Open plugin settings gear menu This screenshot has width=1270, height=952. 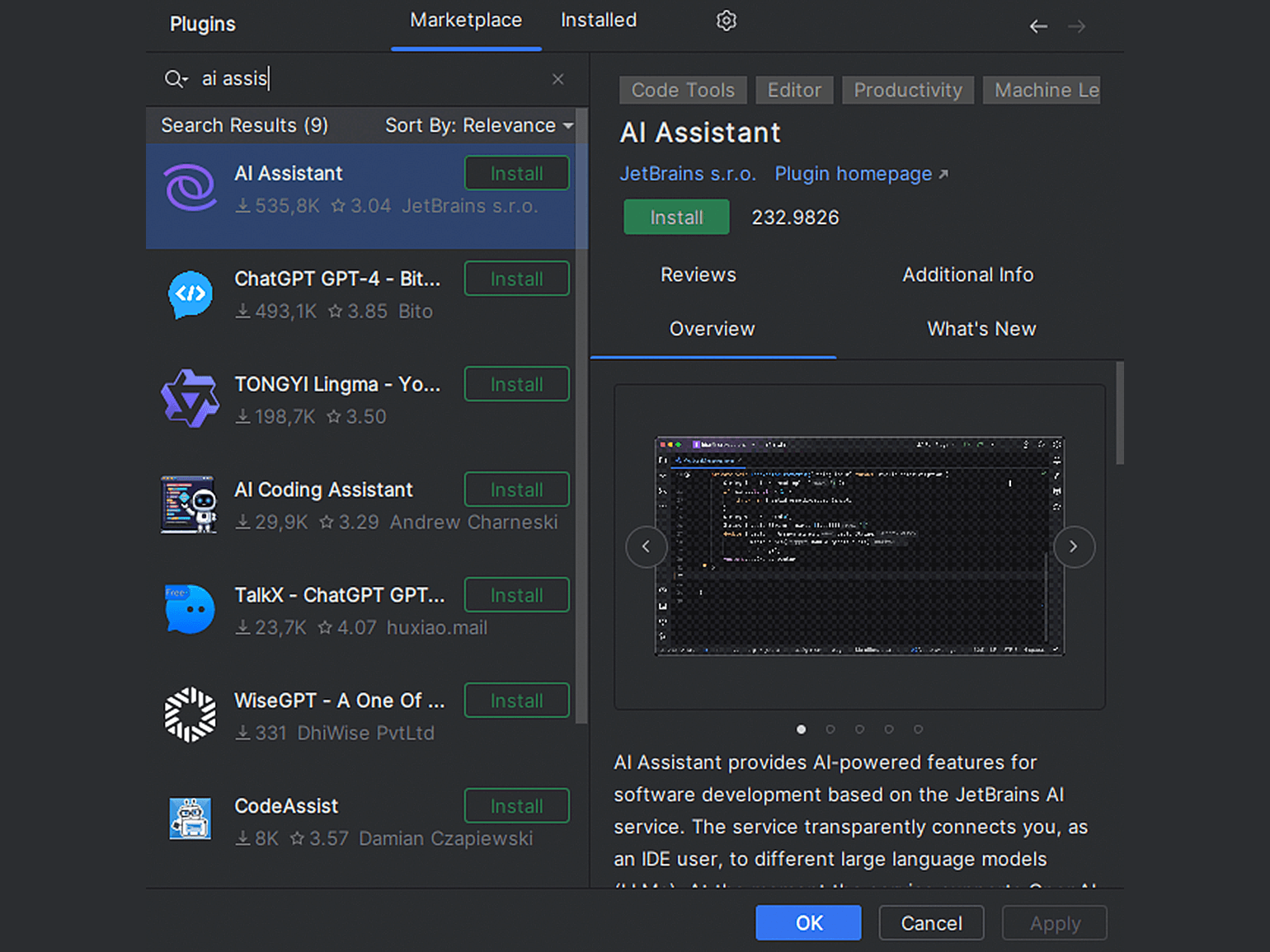pyautogui.click(x=726, y=21)
